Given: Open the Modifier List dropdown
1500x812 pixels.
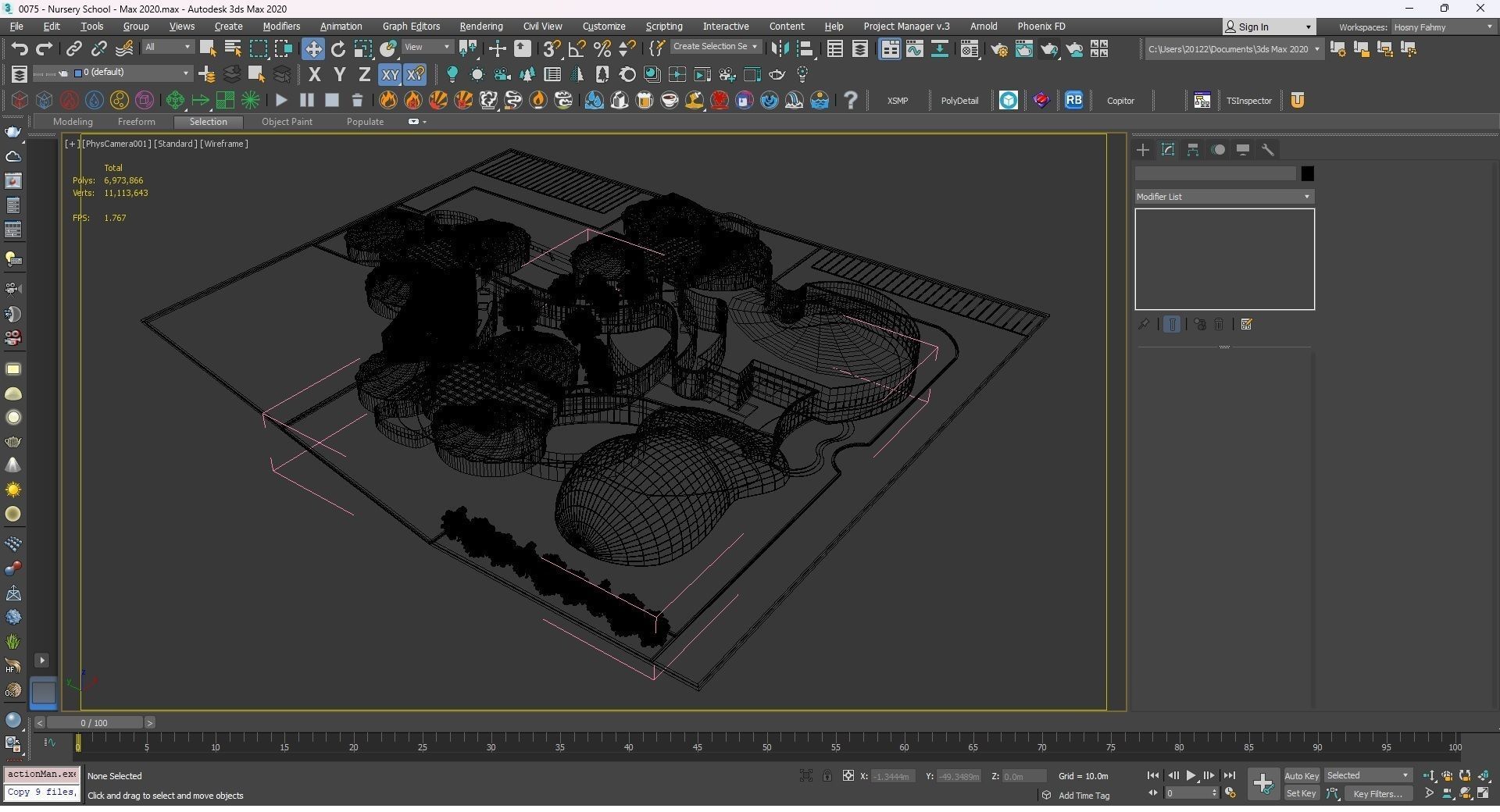Looking at the screenshot, I should point(1224,197).
